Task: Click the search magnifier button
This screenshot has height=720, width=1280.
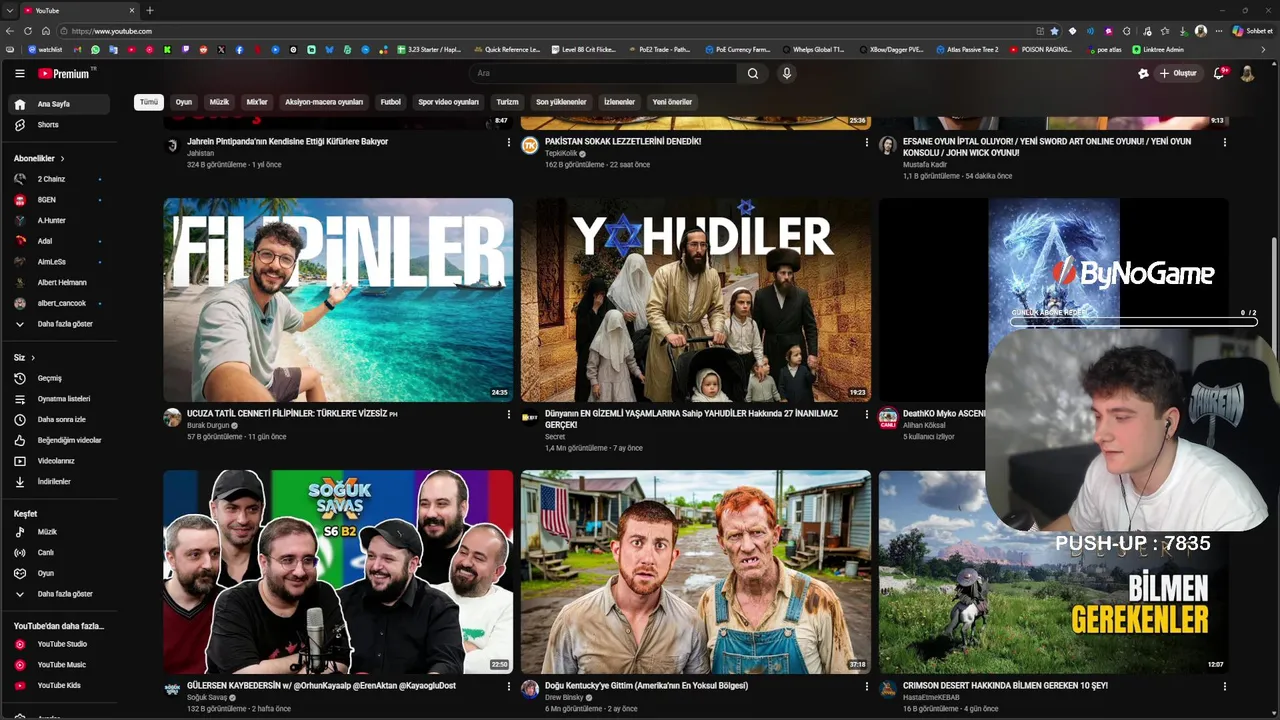Action: (753, 73)
